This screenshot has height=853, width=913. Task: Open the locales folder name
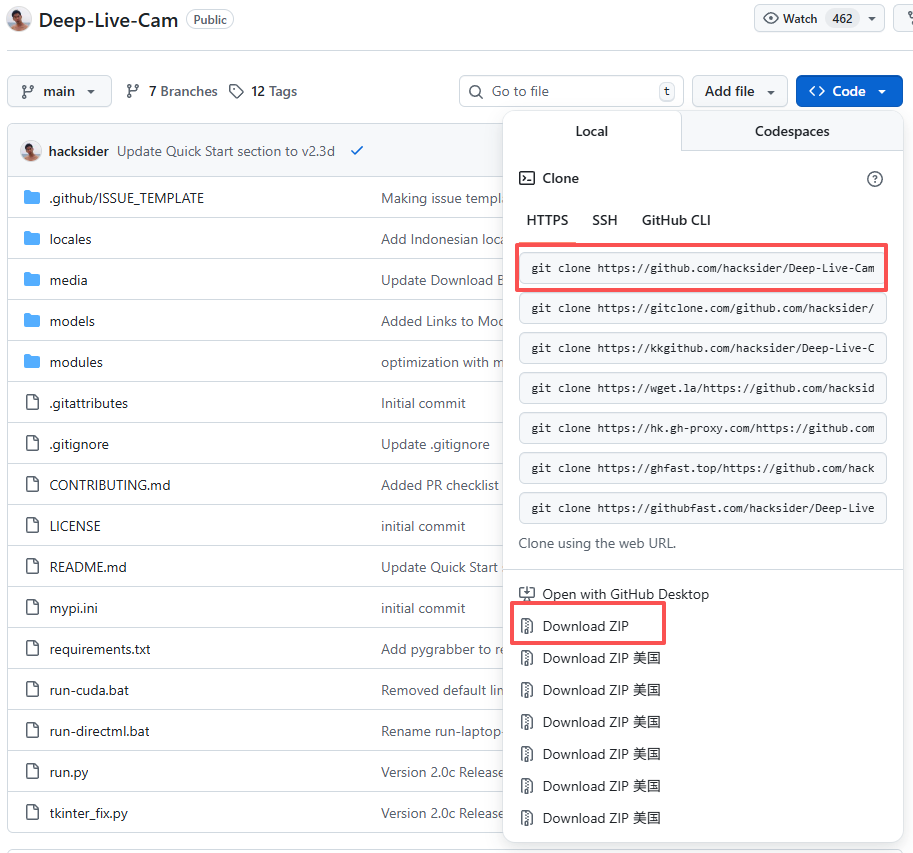click(x=70, y=239)
